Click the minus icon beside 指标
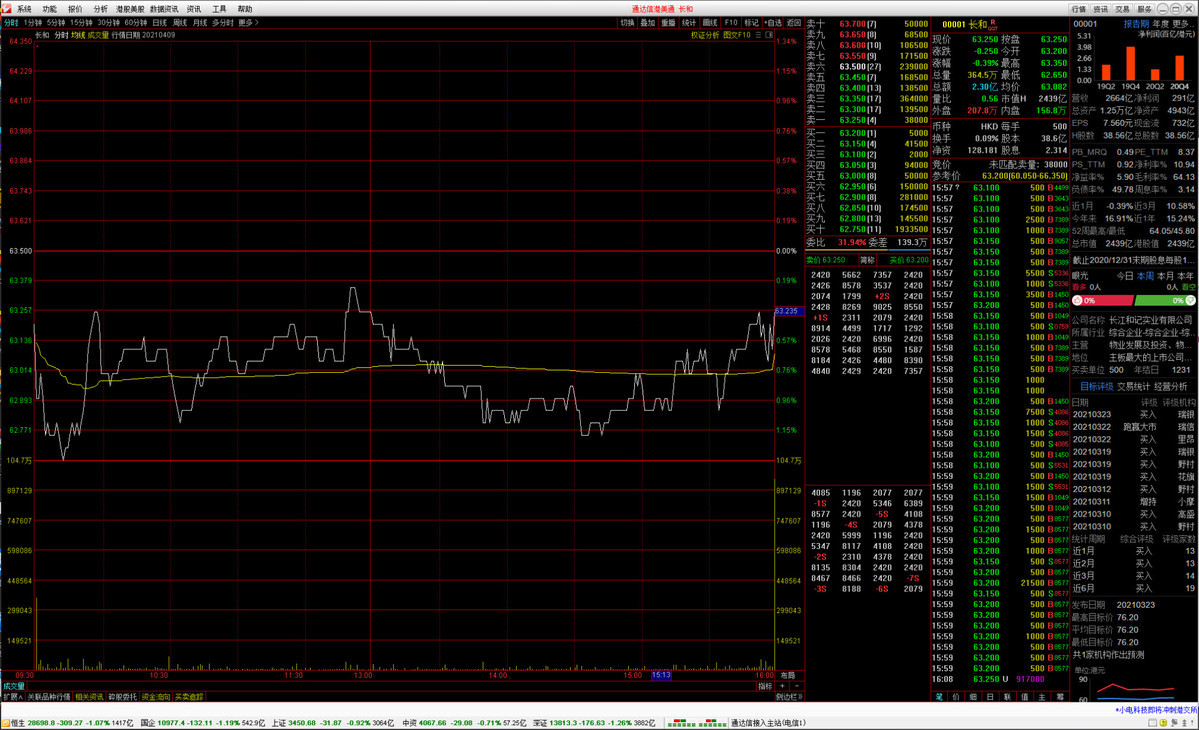This screenshot has height=730, width=1199. point(795,686)
